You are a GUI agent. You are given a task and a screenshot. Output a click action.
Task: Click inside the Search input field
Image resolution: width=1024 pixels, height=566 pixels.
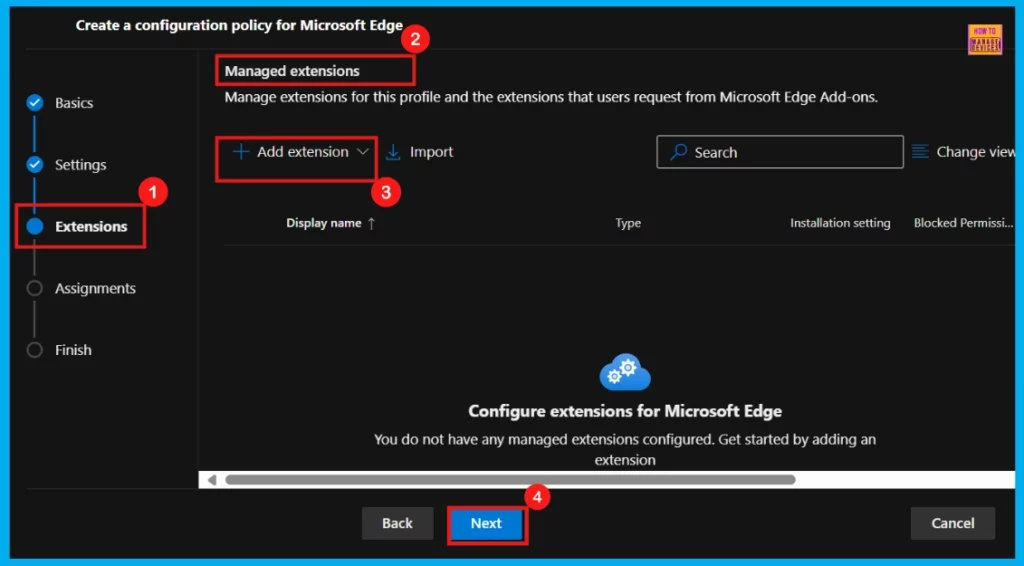[780, 152]
